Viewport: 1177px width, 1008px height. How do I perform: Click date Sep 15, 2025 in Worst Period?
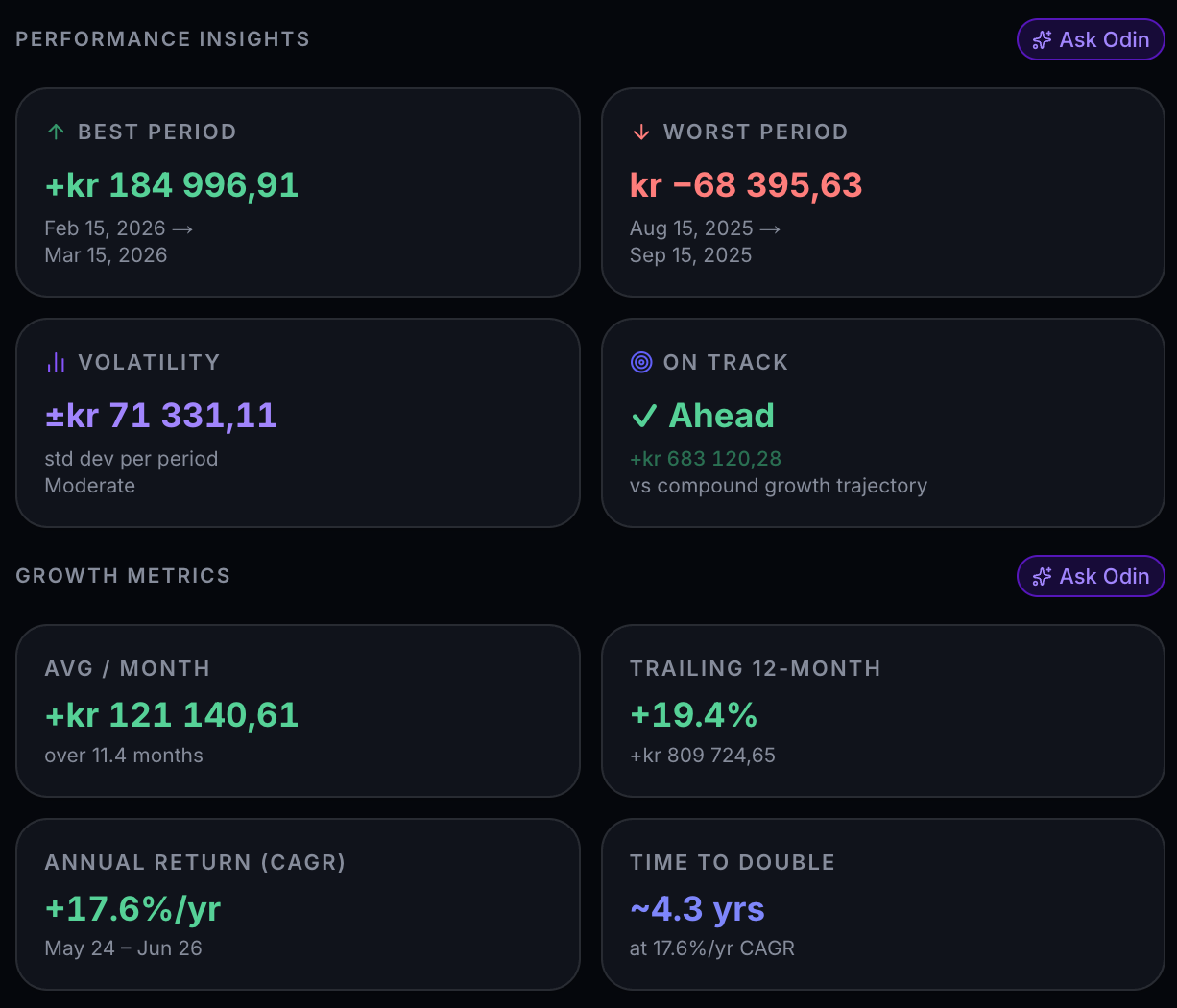pos(690,255)
